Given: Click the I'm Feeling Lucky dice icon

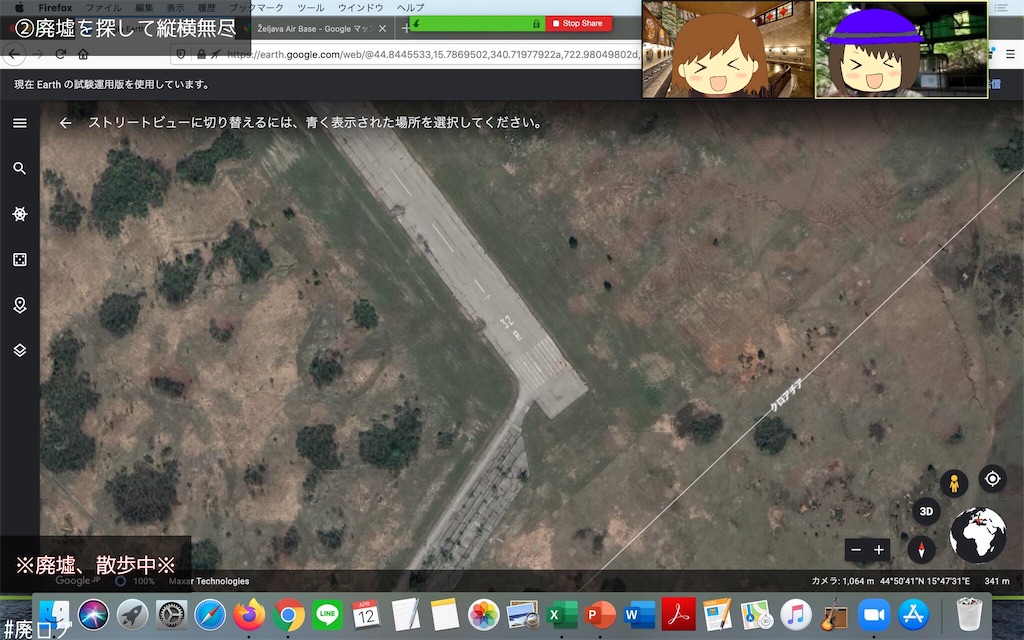Looking at the screenshot, I should click(20, 260).
